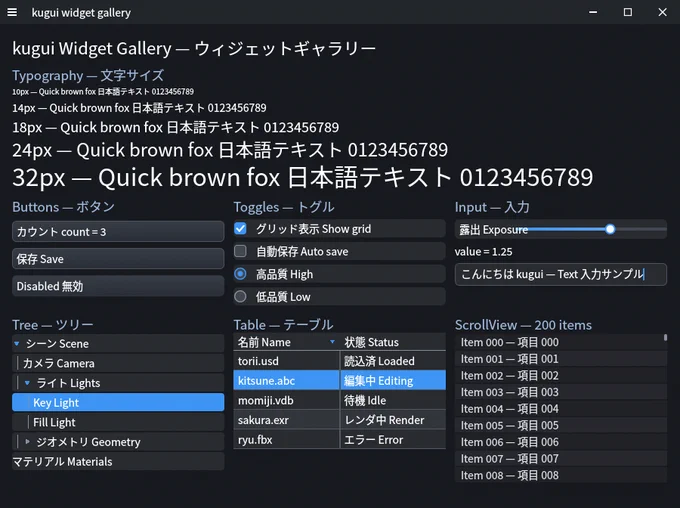
Task: Select Item 008 in the ScrollView
Action: 561,475
